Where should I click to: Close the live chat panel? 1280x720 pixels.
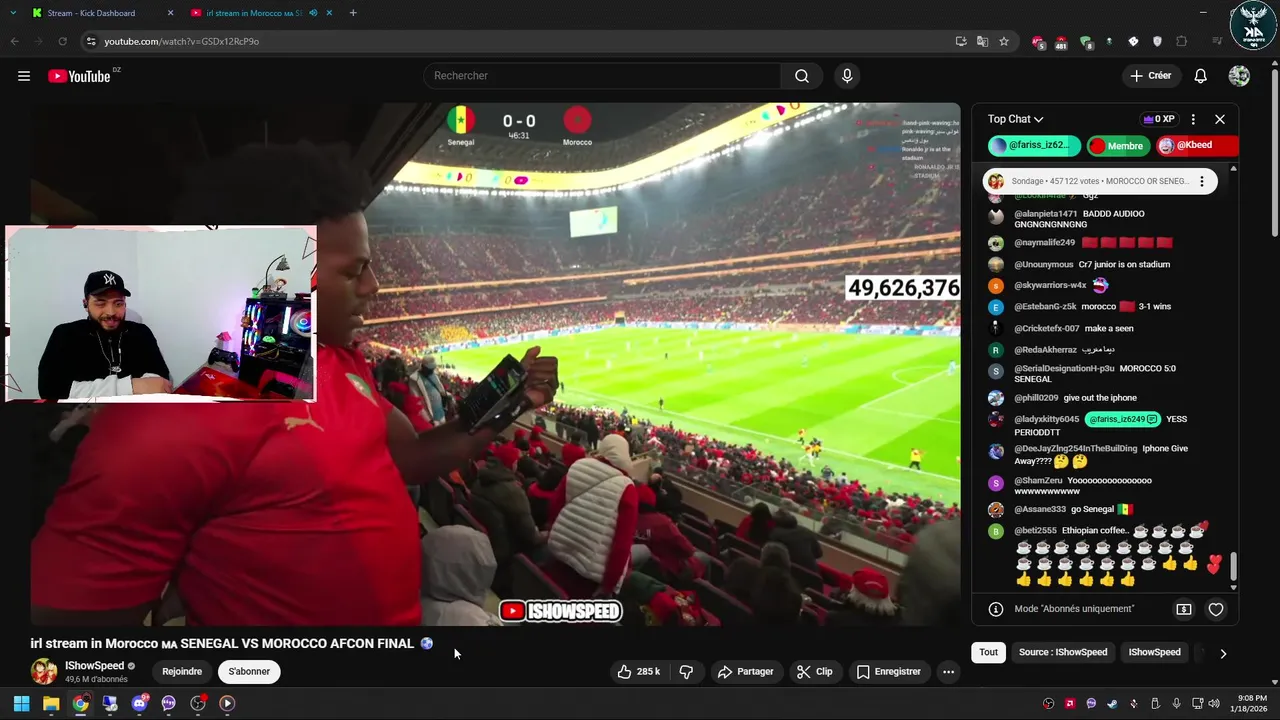point(1220,119)
